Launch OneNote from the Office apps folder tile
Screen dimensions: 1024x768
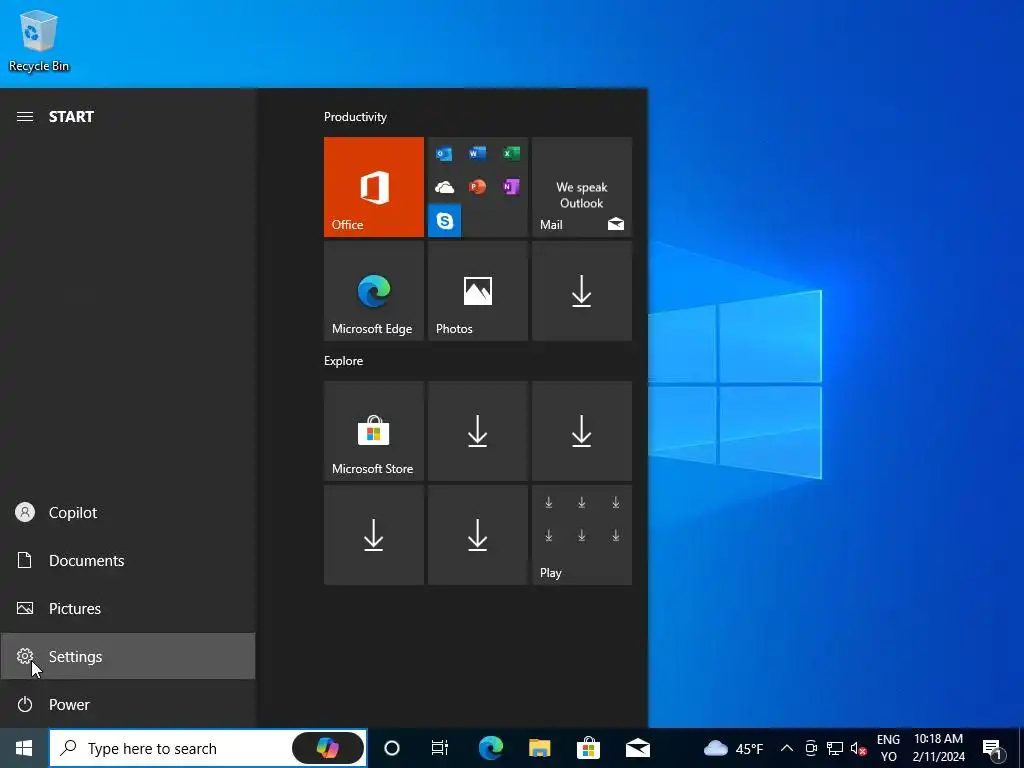[x=511, y=187]
